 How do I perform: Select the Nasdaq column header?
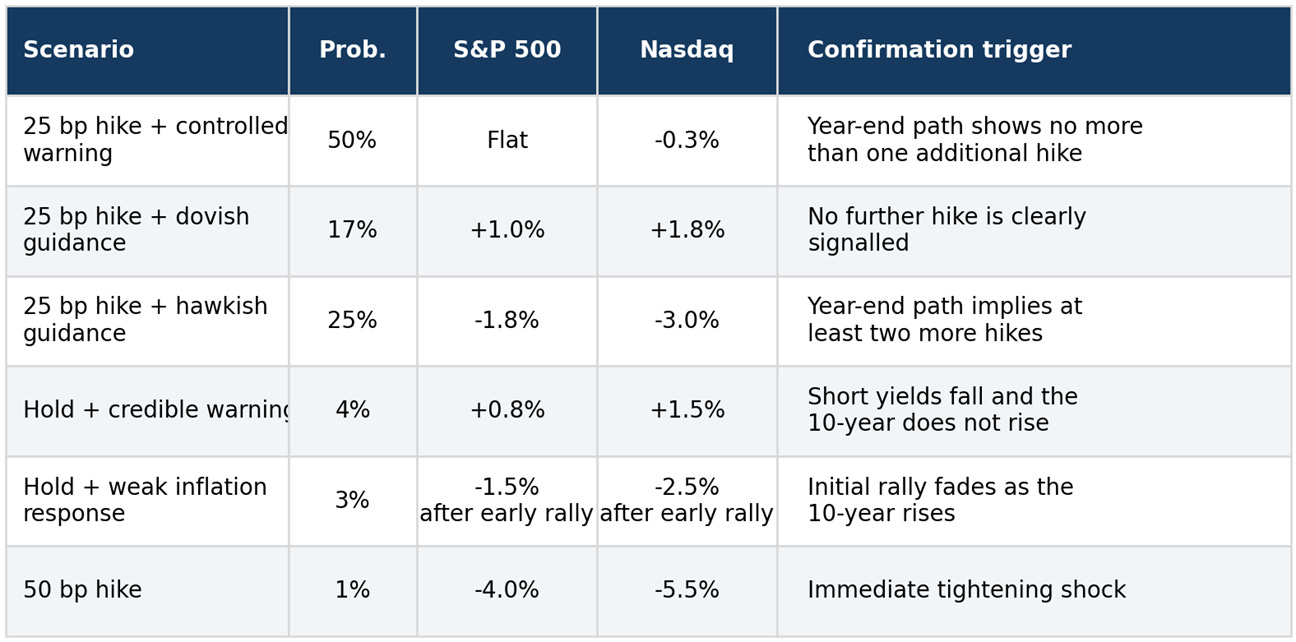pyautogui.click(x=687, y=51)
